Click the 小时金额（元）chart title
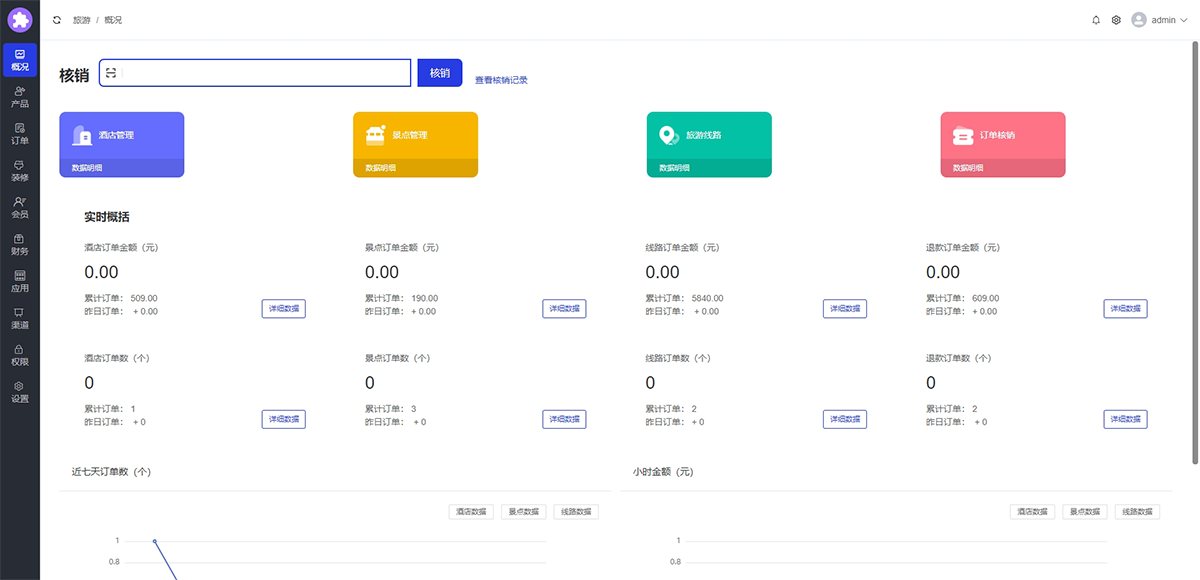 coord(663,471)
